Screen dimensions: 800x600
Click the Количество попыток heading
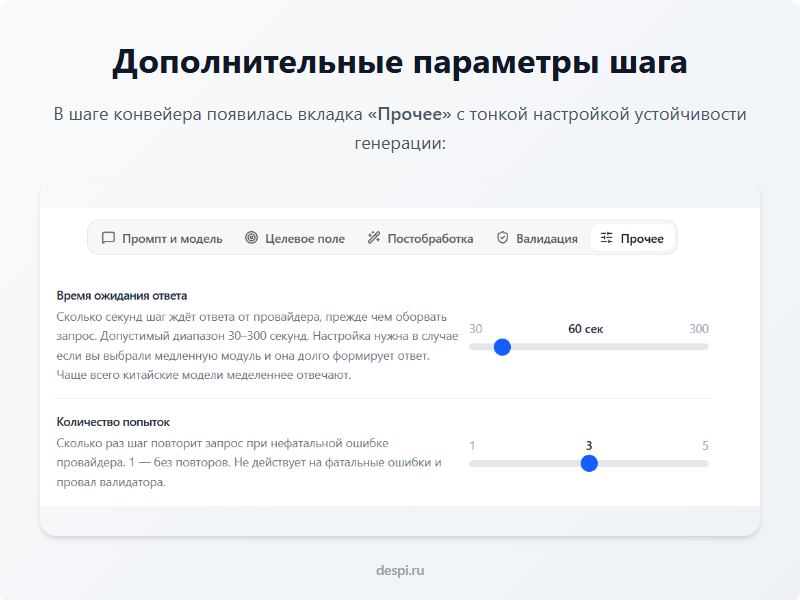click(113, 422)
